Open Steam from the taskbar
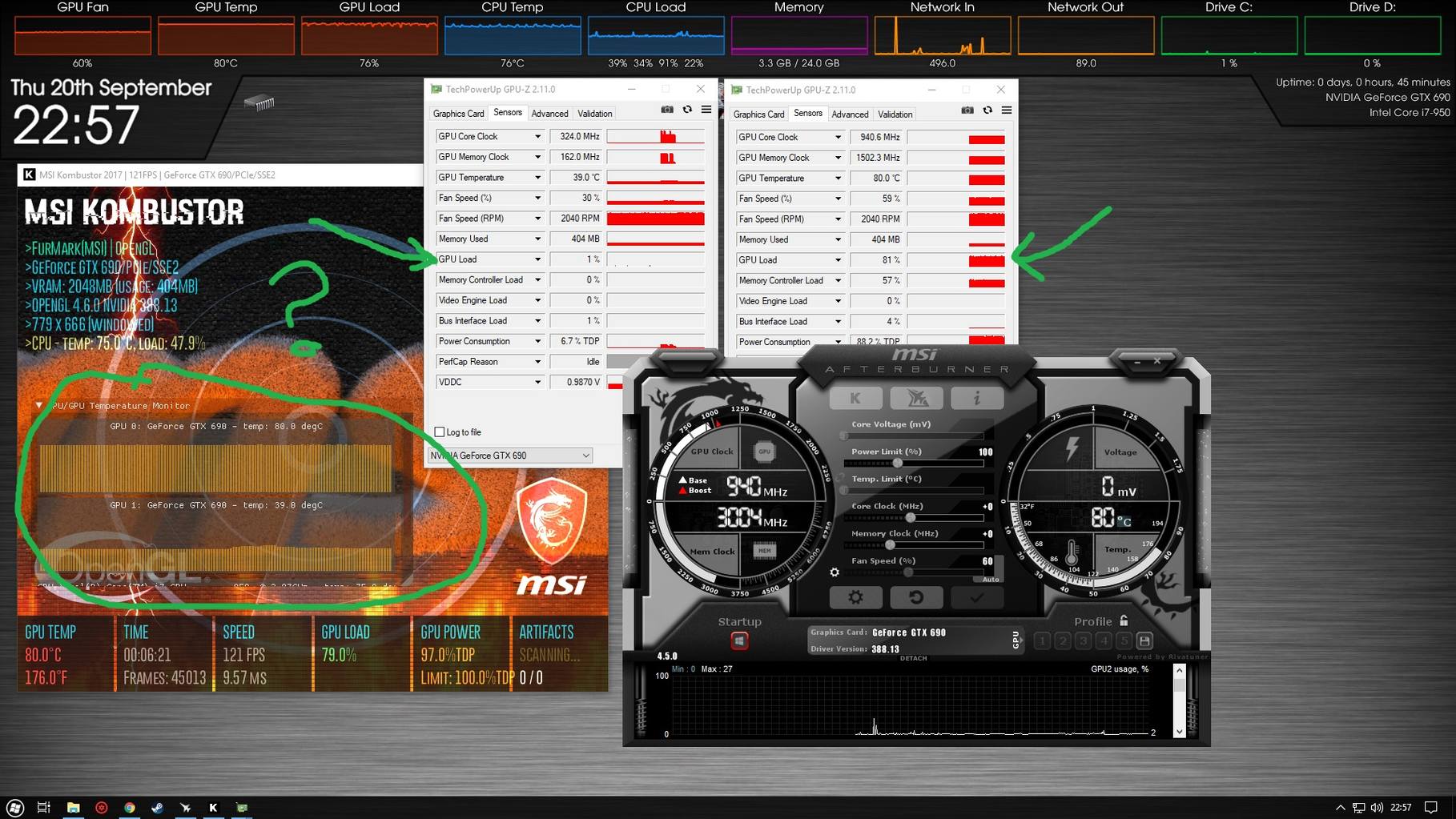This screenshot has width=1456, height=819. pos(157,807)
